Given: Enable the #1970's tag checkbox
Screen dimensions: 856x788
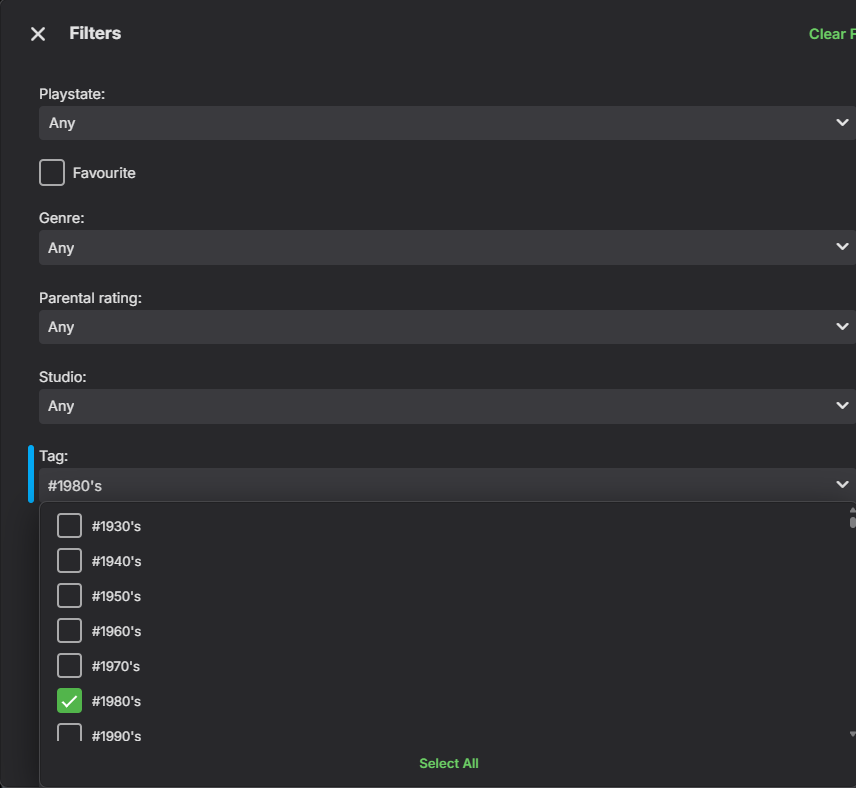Looking at the screenshot, I should [x=69, y=666].
